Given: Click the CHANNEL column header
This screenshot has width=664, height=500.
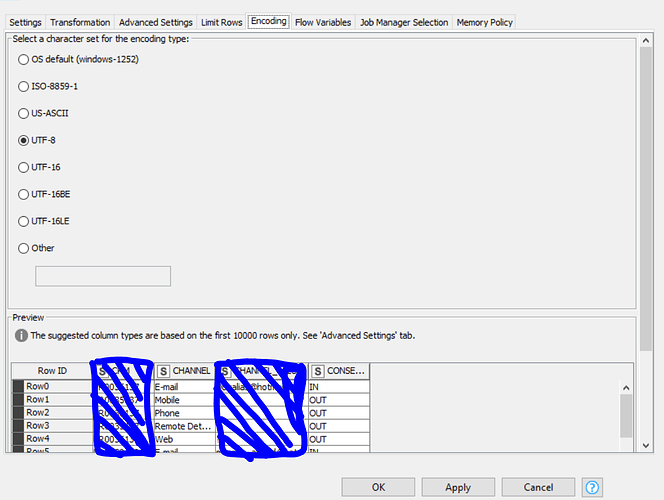Looking at the screenshot, I should point(184,371).
